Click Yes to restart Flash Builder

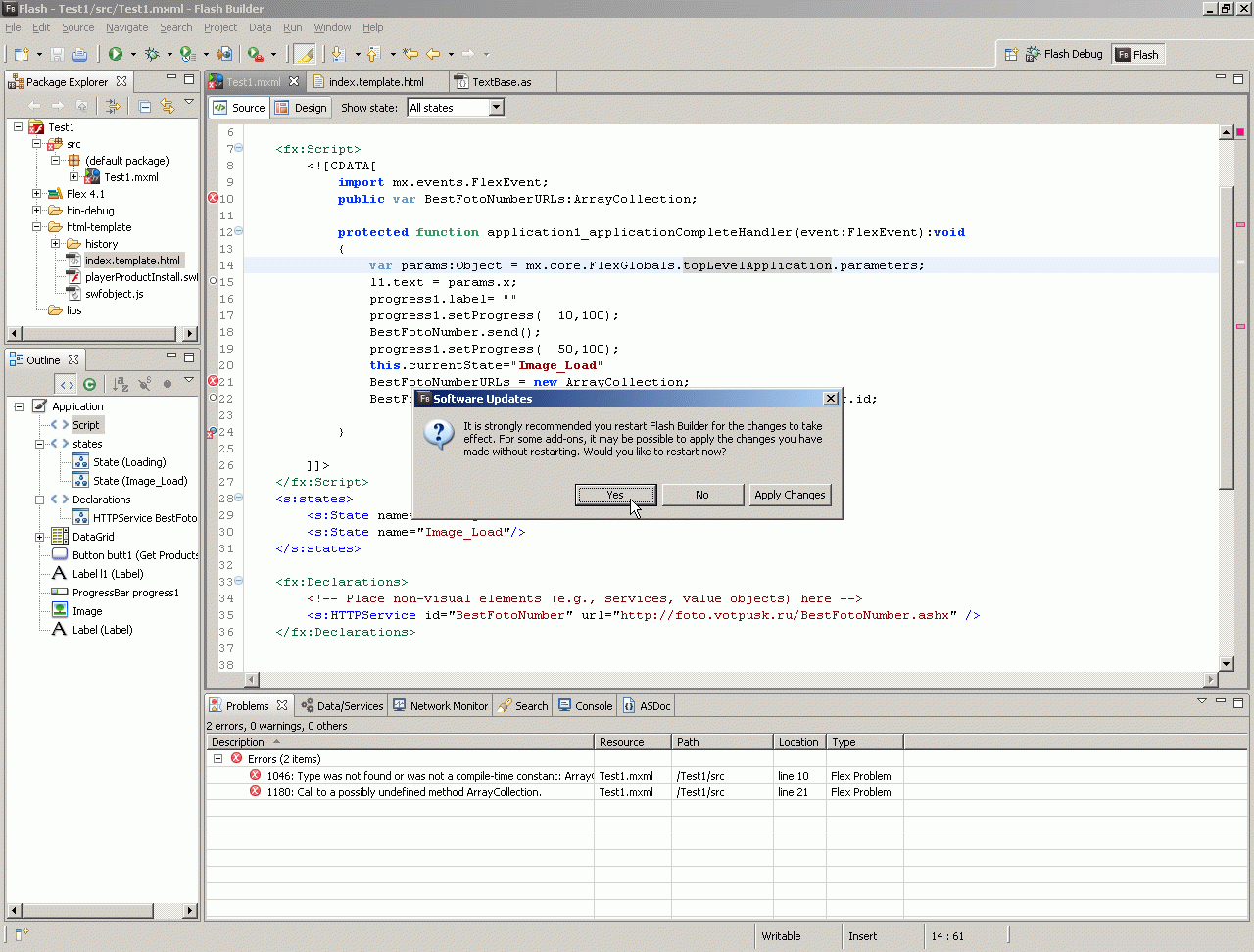(x=615, y=495)
